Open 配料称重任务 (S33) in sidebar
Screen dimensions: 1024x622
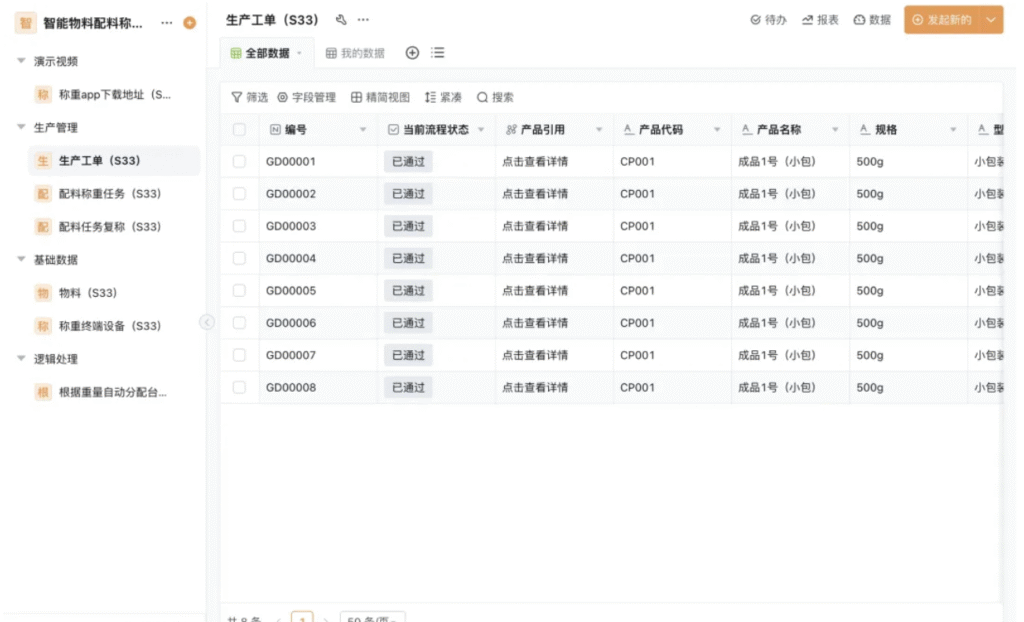pyautogui.click(x=109, y=193)
